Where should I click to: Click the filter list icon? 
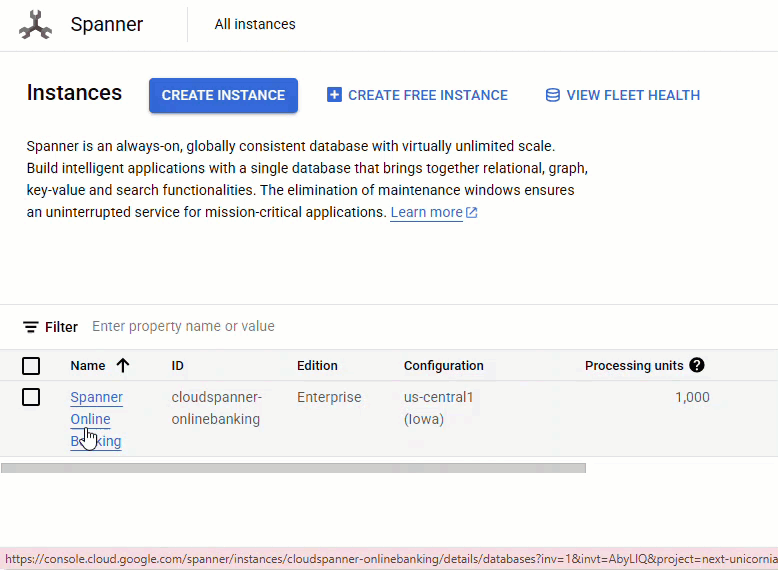(31, 327)
